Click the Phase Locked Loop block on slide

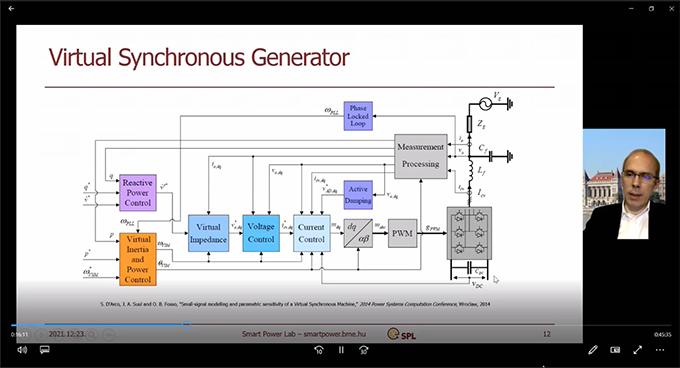click(358, 116)
